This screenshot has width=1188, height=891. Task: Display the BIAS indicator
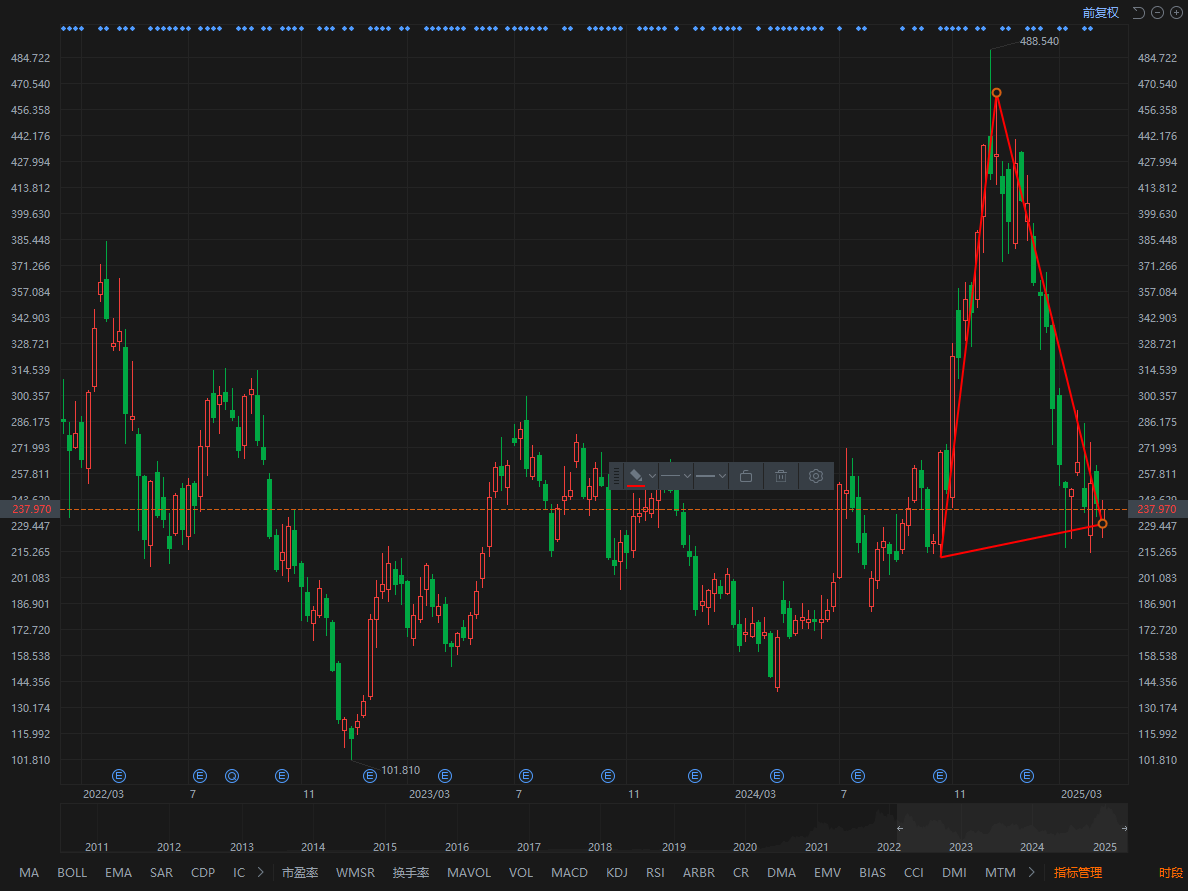[x=872, y=873]
